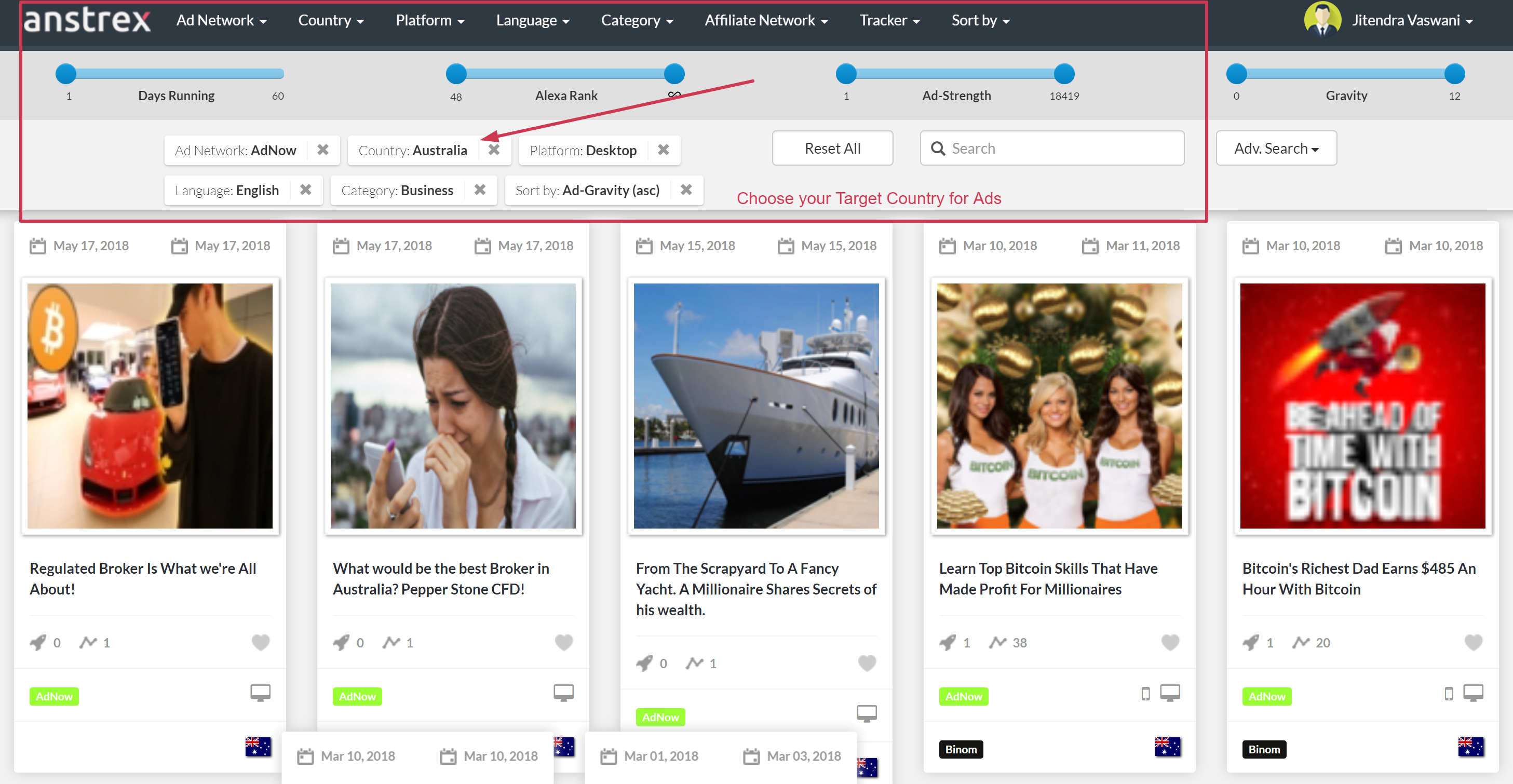
Task: Toggle the heart on the Pepper Stone CFD ad
Action: (563, 642)
